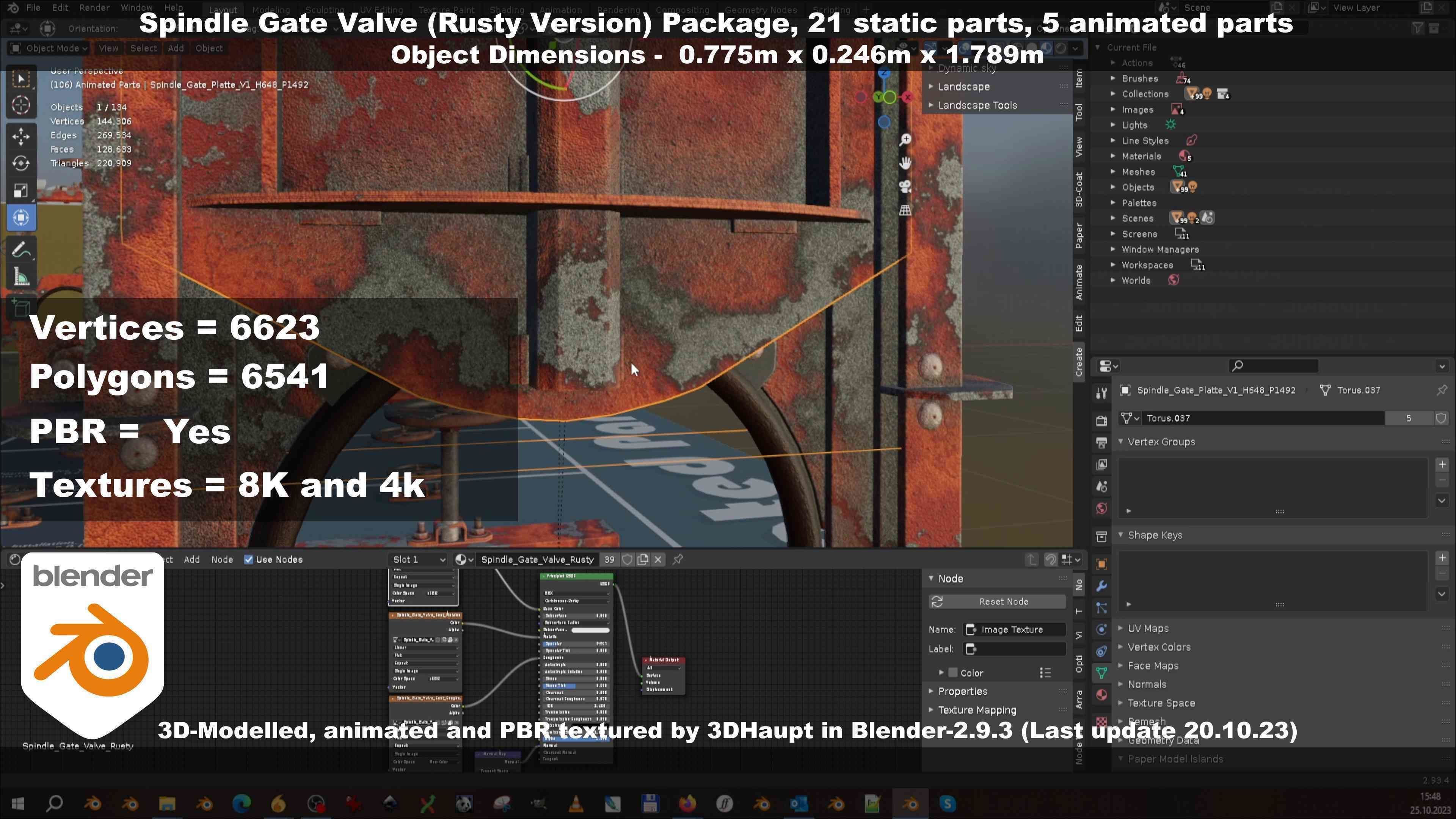Expand the Brushes entry in outliner
This screenshot has width=1456, height=819.
point(1112,78)
